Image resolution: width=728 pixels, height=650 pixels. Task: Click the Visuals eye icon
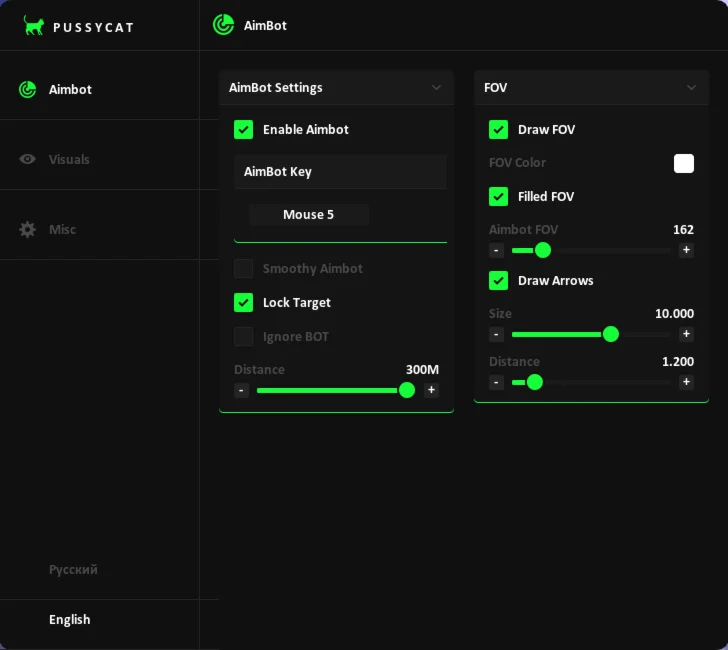tap(28, 159)
